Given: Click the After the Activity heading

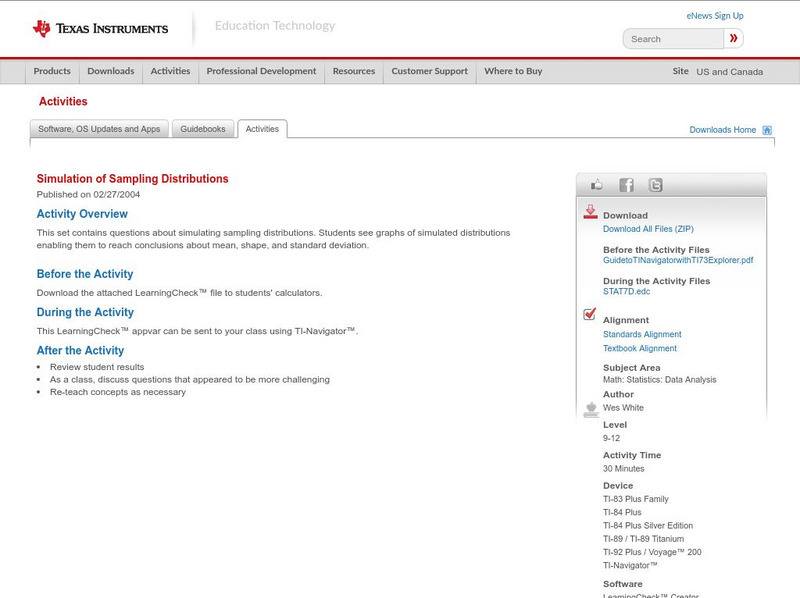Looking at the screenshot, I should [81, 351].
